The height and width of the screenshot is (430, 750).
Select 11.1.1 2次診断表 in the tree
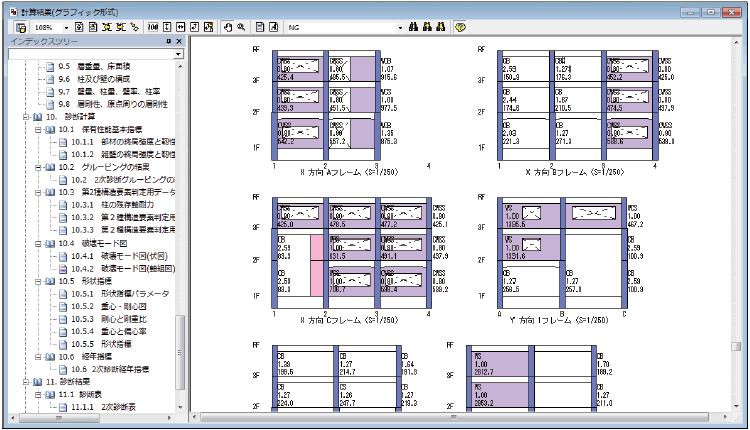[108, 408]
